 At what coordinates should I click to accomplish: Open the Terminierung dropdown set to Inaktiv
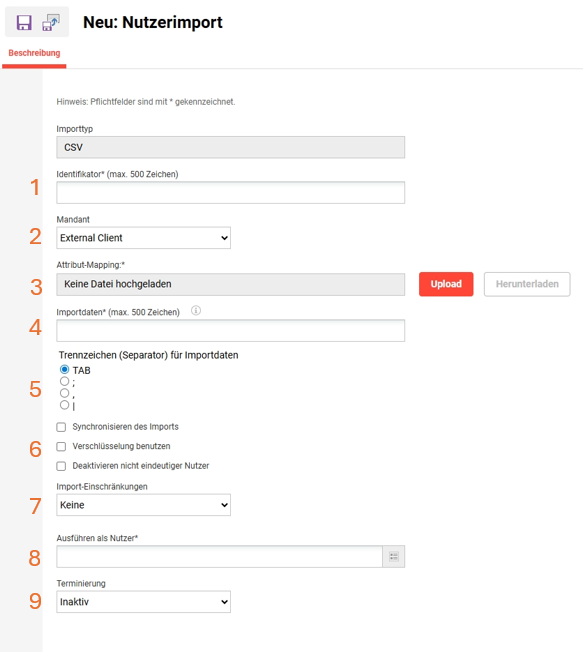click(143, 602)
